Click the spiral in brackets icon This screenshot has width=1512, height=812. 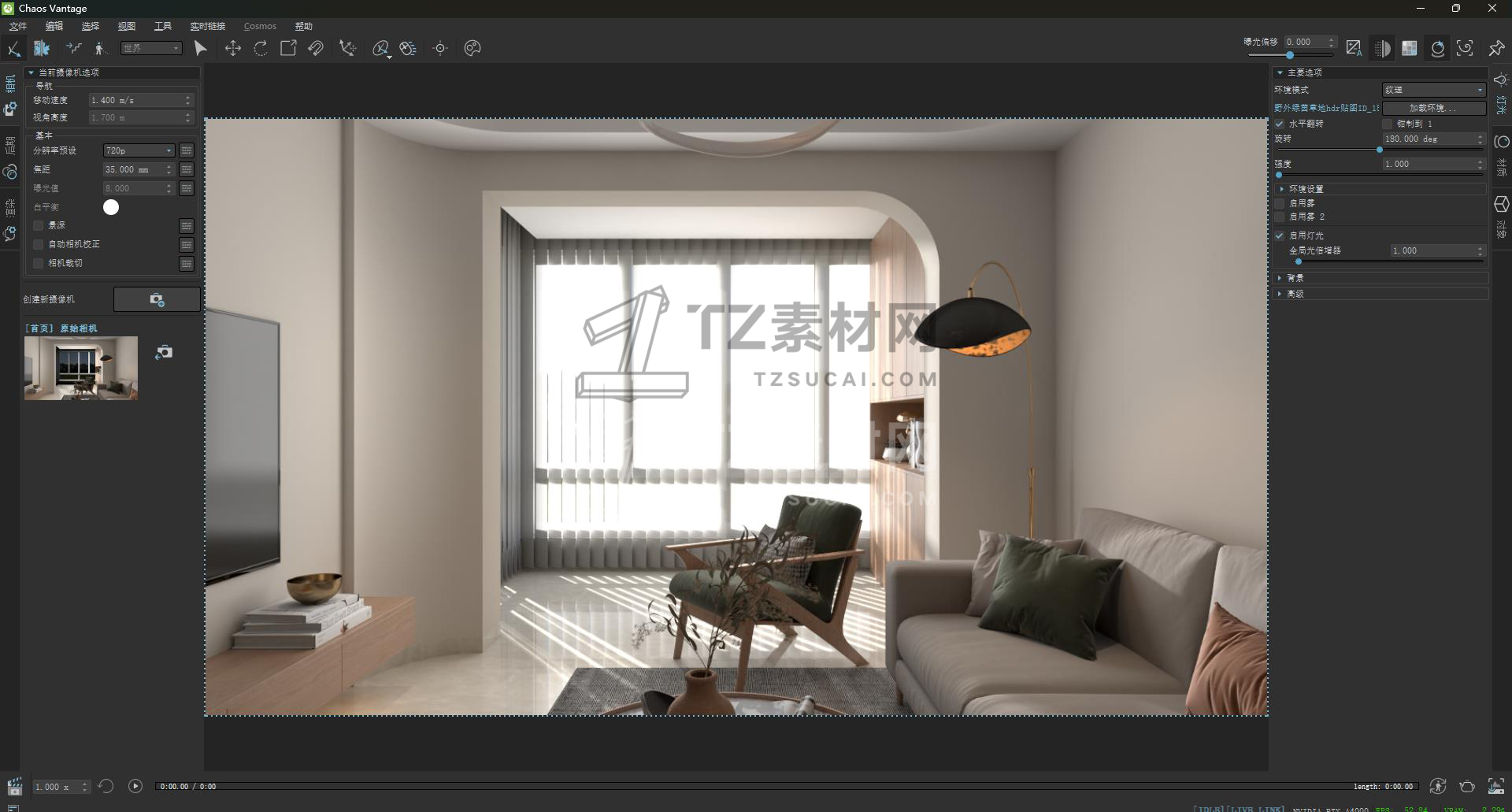click(x=1465, y=48)
